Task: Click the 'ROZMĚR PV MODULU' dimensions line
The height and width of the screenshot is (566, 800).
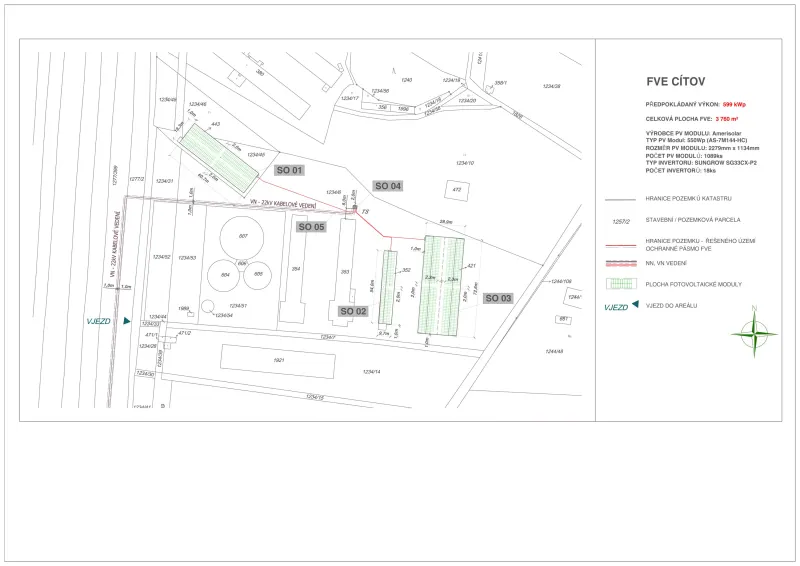Action: click(702, 148)
